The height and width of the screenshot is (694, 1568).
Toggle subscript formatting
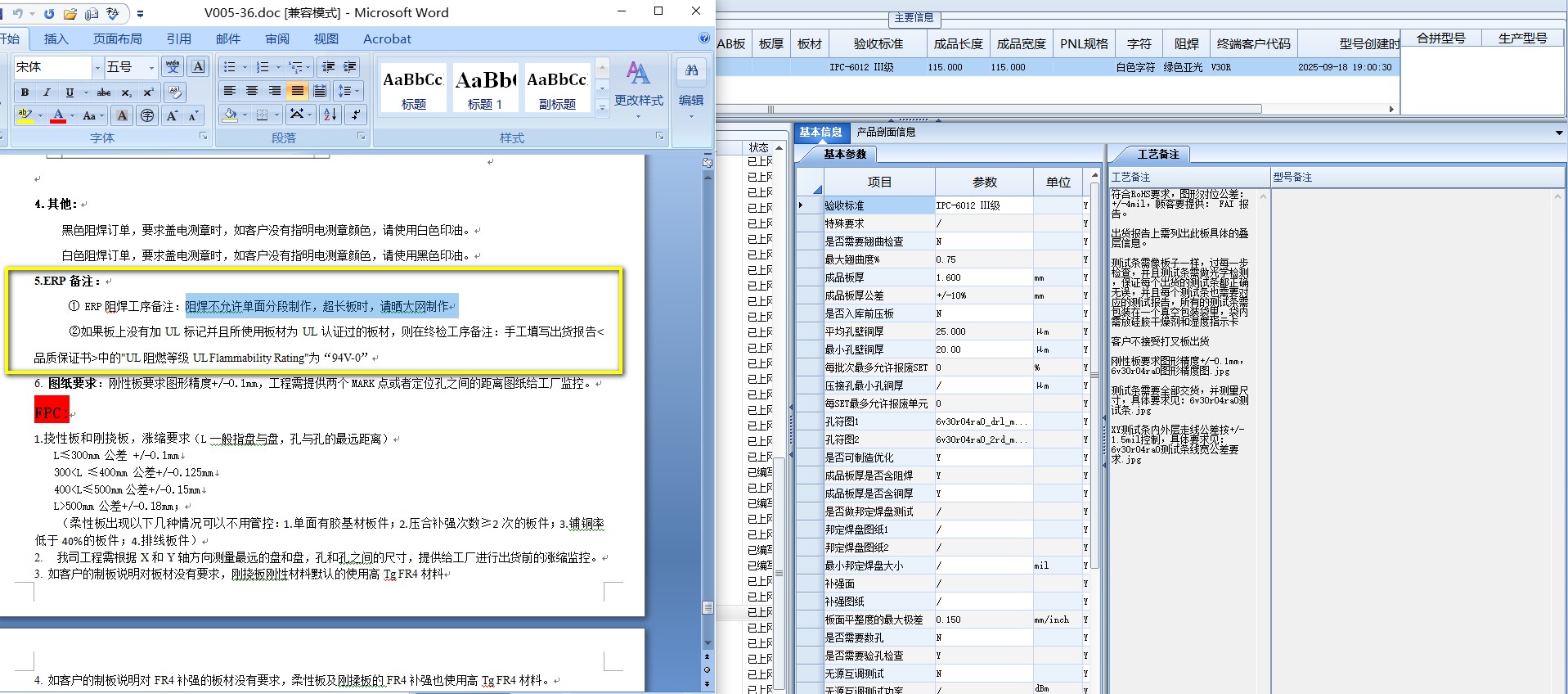pyautogui.click(x=126, y=92)
